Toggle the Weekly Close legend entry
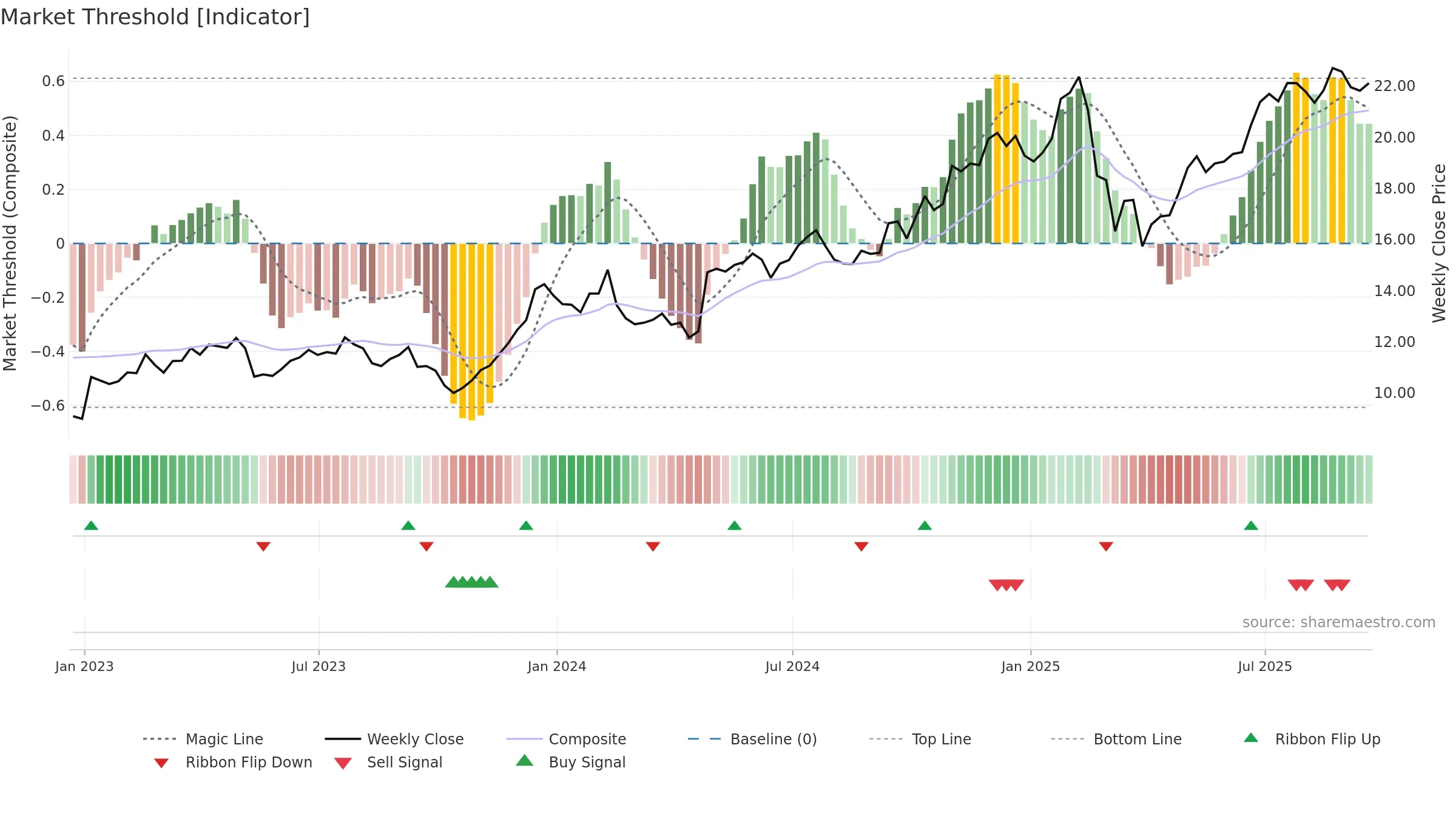 pyautogui.click(x=394, y=739)
